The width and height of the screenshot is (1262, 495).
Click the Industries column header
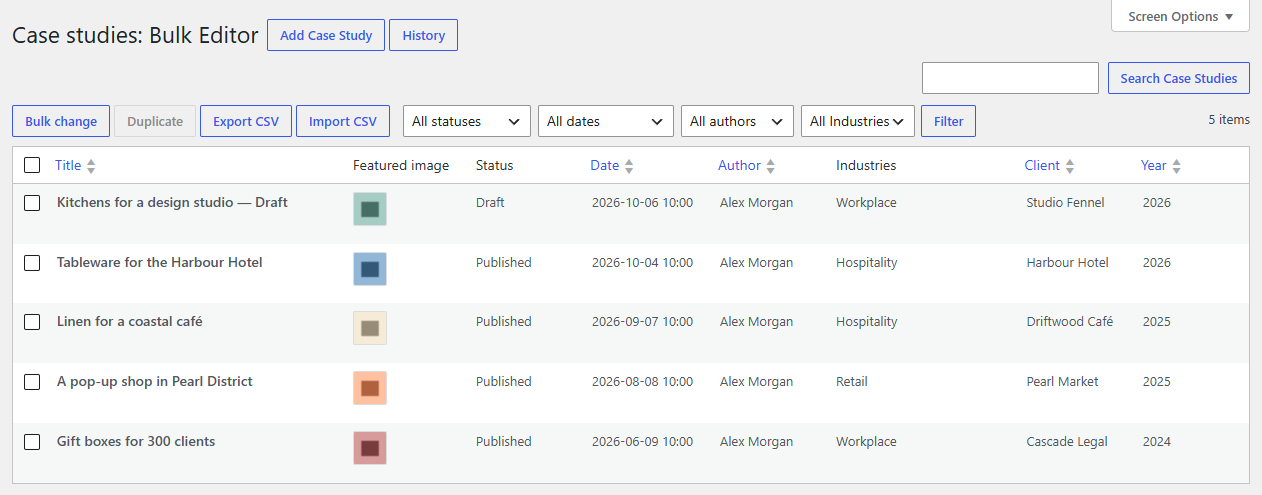(866, 166)
